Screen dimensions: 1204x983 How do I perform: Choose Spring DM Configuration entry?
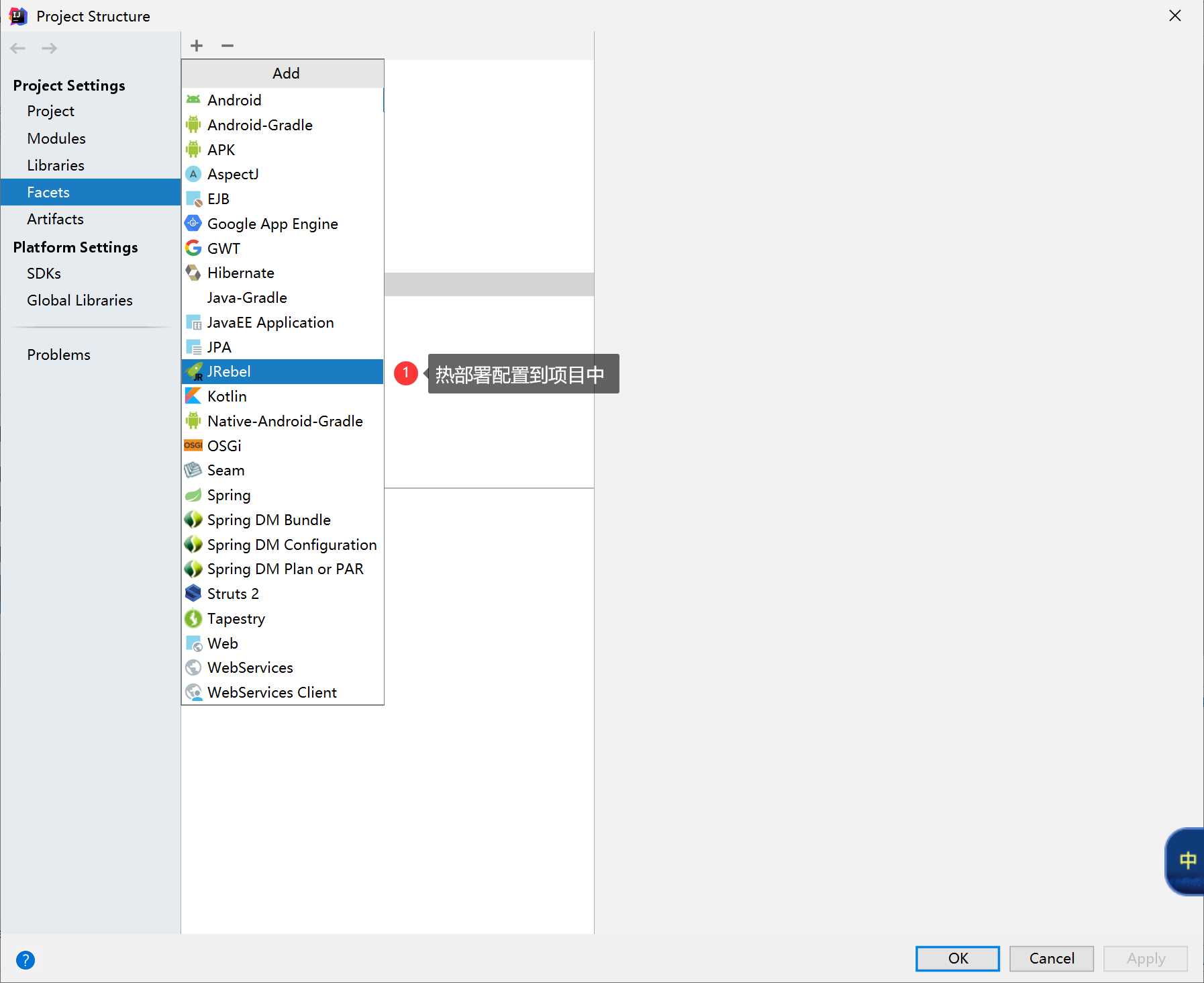click(x=283, y=545)
